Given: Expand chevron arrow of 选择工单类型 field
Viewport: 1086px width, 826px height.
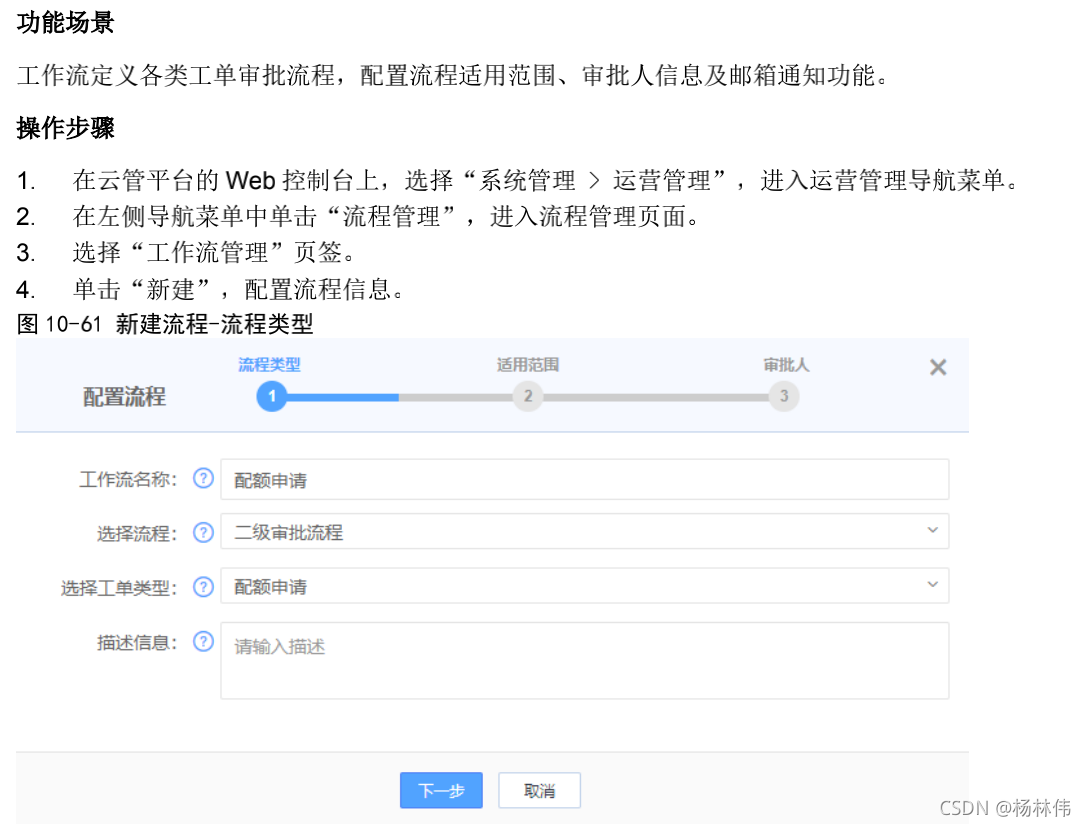Looking at the screenshot, I should tap(932, 584).
